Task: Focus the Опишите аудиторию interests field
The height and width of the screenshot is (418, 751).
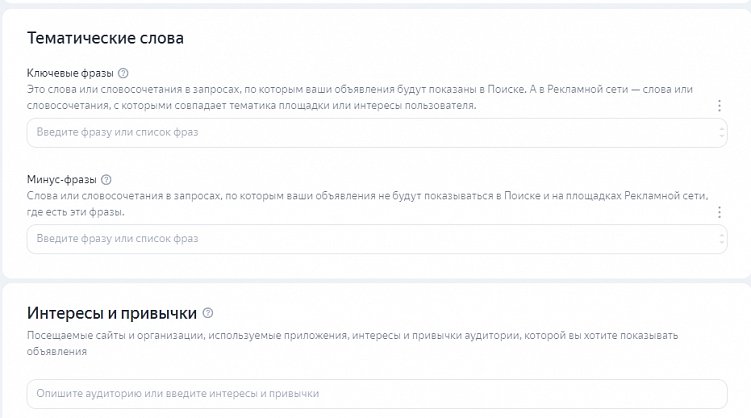Action: pos(377,394)
